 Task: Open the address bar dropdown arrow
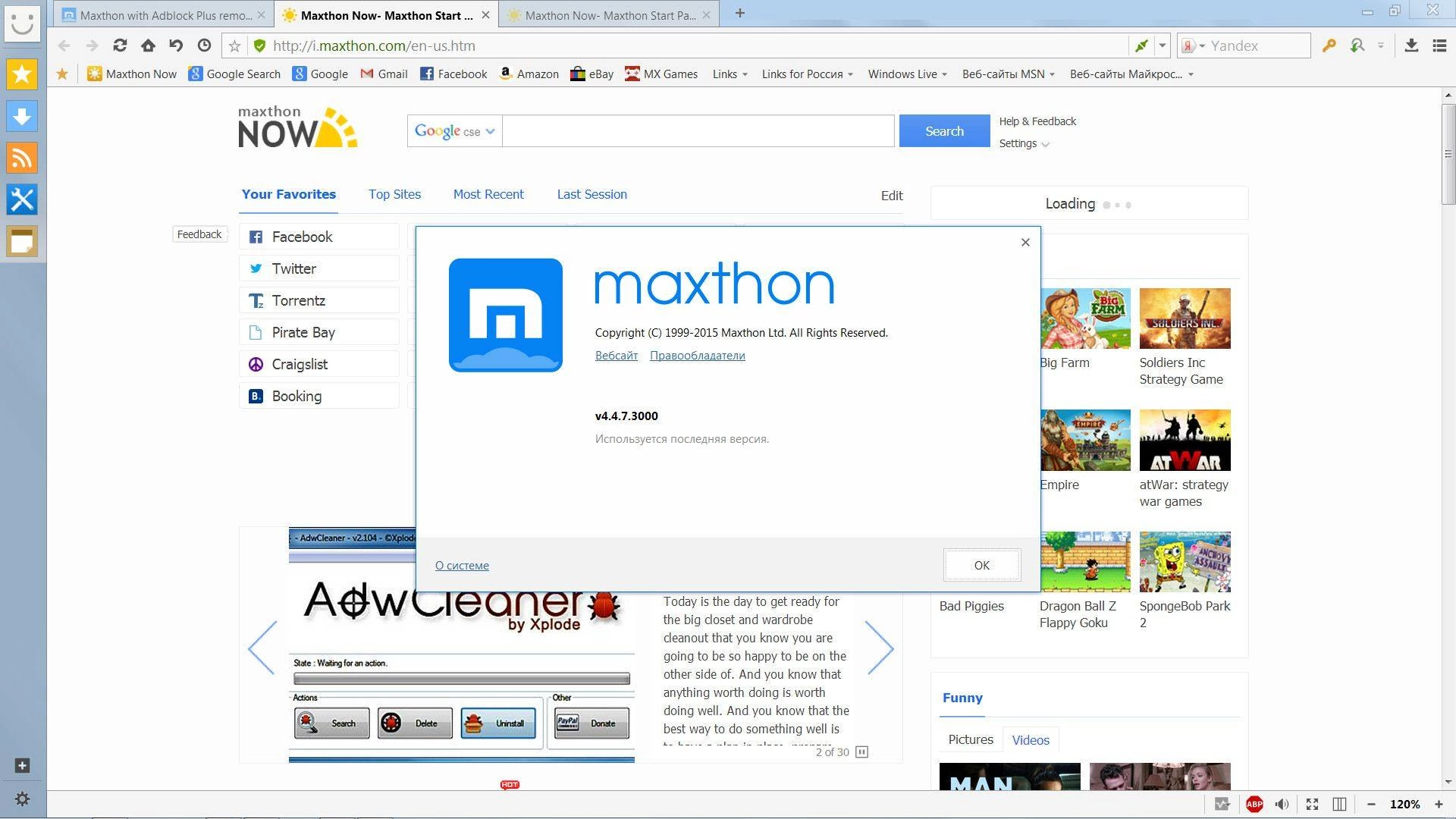coord(1162,45)
